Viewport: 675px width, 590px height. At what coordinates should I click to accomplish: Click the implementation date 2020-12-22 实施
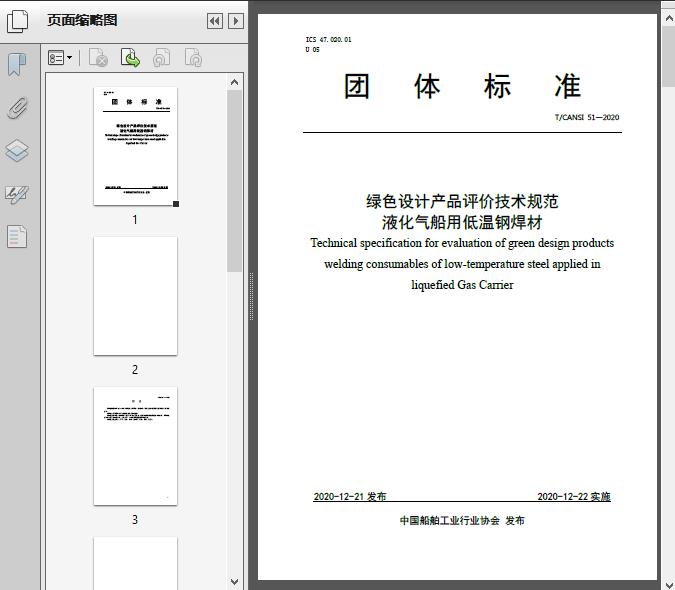coord(574,497)
